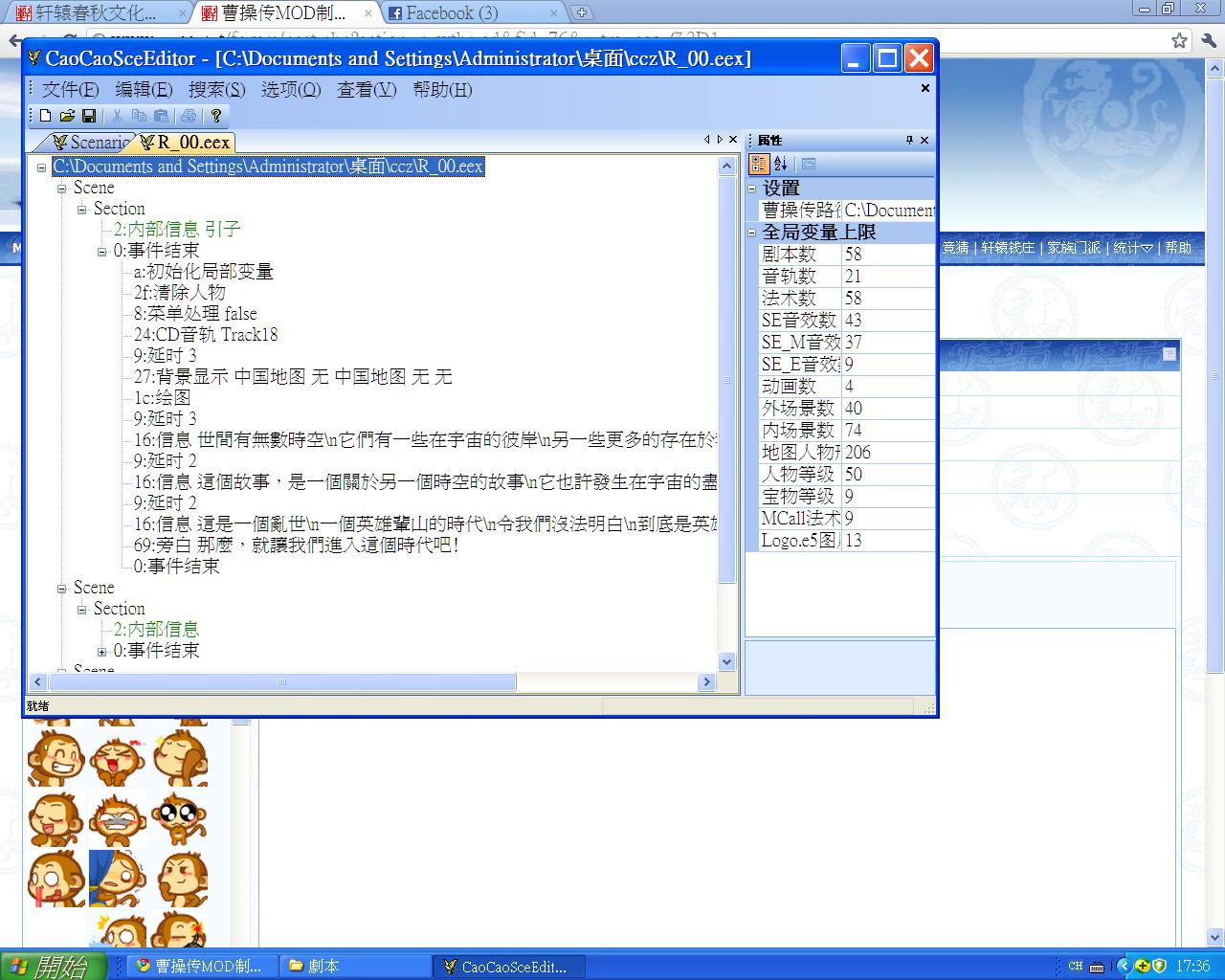The width and height of the screenshot is (1225, 980).
Task: Collapse the first Section node
Action: pos(81,210)
